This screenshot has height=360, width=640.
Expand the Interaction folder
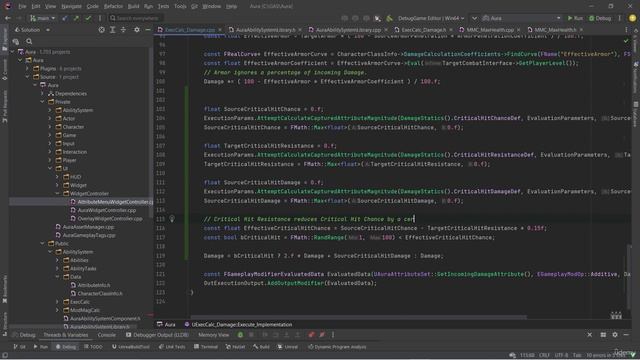pos(50,152)
